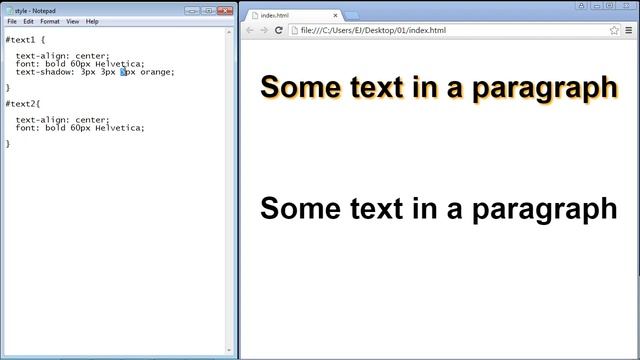
Task: Click the browser Back arrow
Action: 250,30
